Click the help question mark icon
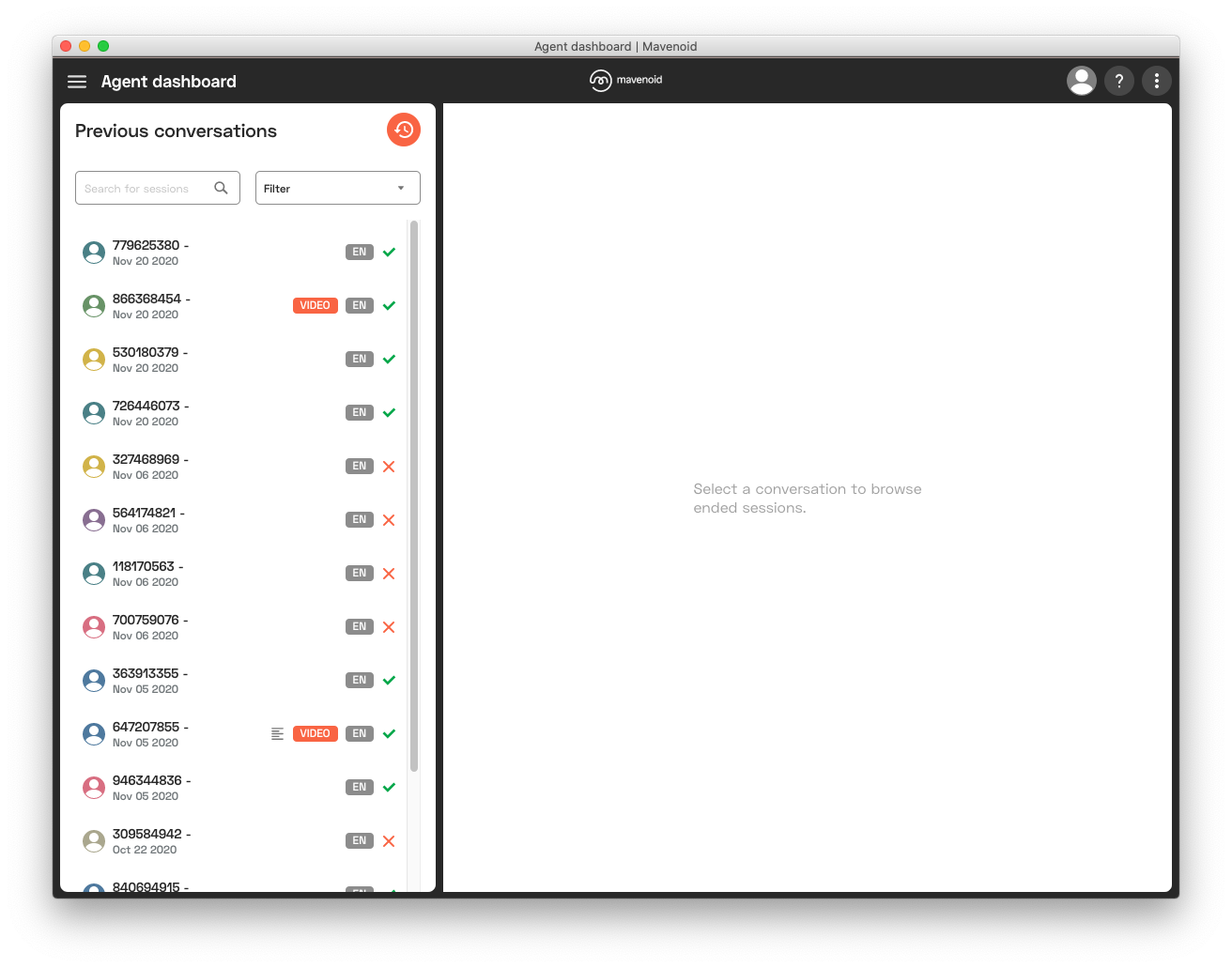This screenshot has width=1232, height=968. tap(1118, 81)
